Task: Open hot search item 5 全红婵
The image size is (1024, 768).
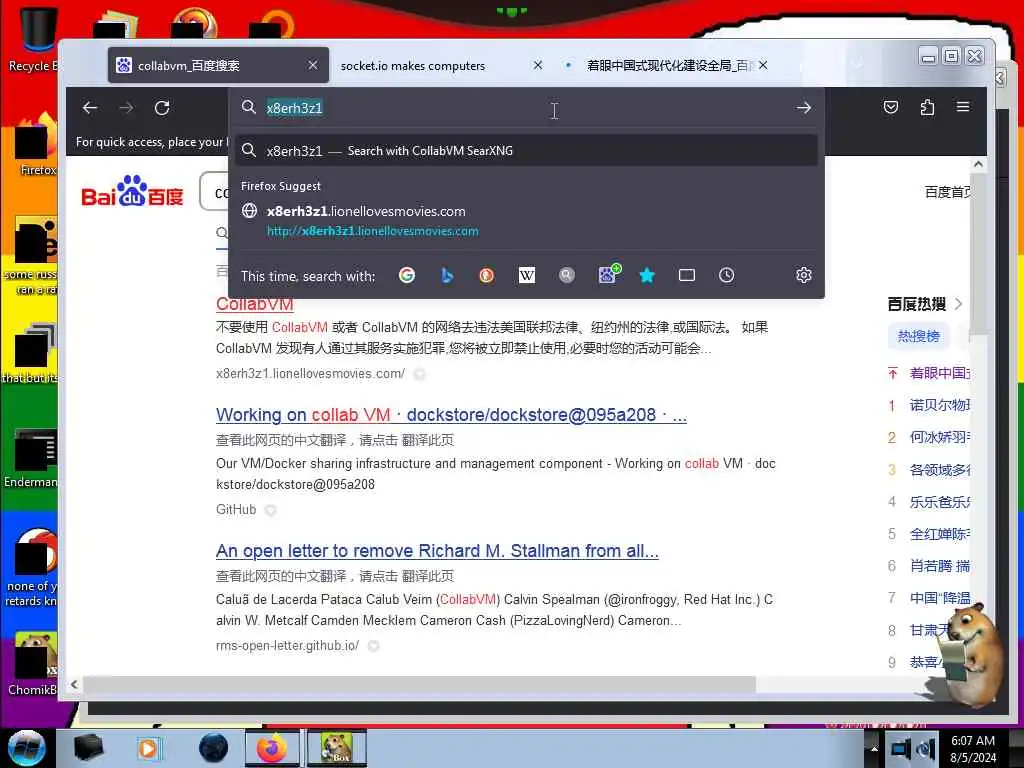Action: click(939, 534)
